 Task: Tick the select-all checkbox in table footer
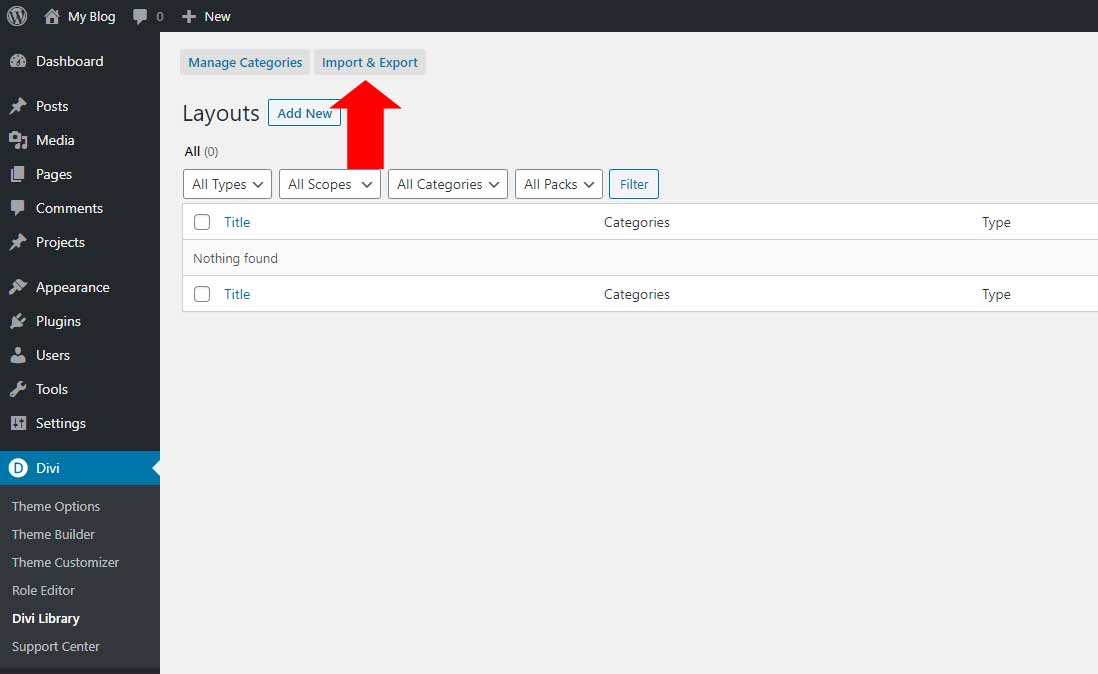202,294
